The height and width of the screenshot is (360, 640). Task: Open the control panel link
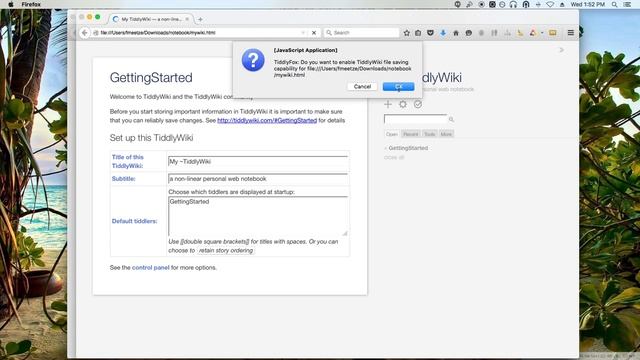[150, 268]
